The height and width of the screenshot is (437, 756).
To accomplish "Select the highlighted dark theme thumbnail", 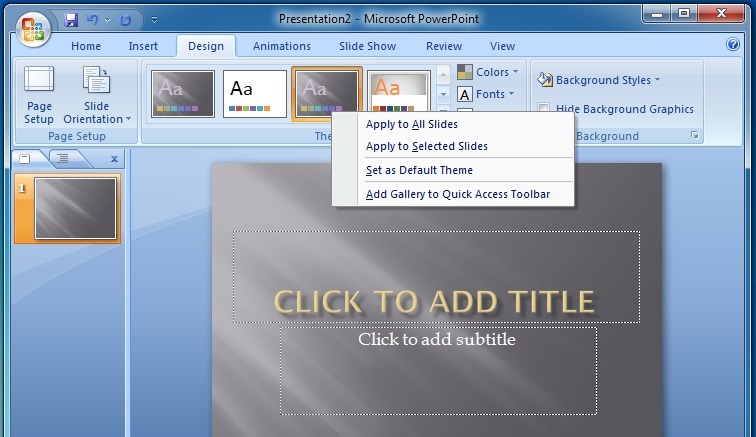I will (x=327, y=94).
